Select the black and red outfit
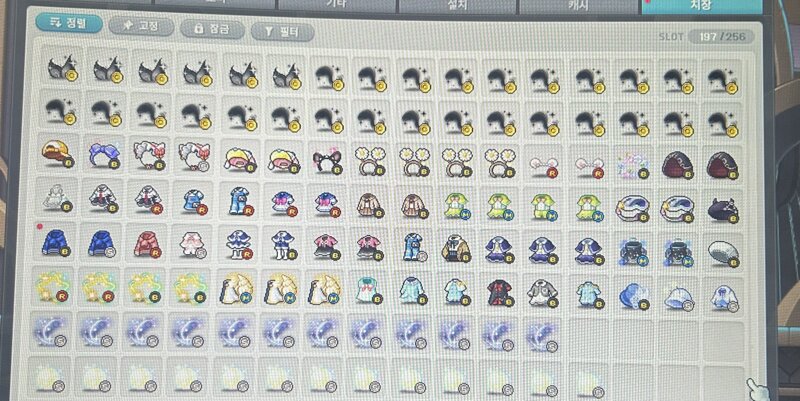The width and height of the screenshot is (800, 401). pyautogui.click(x=500, y=293)
